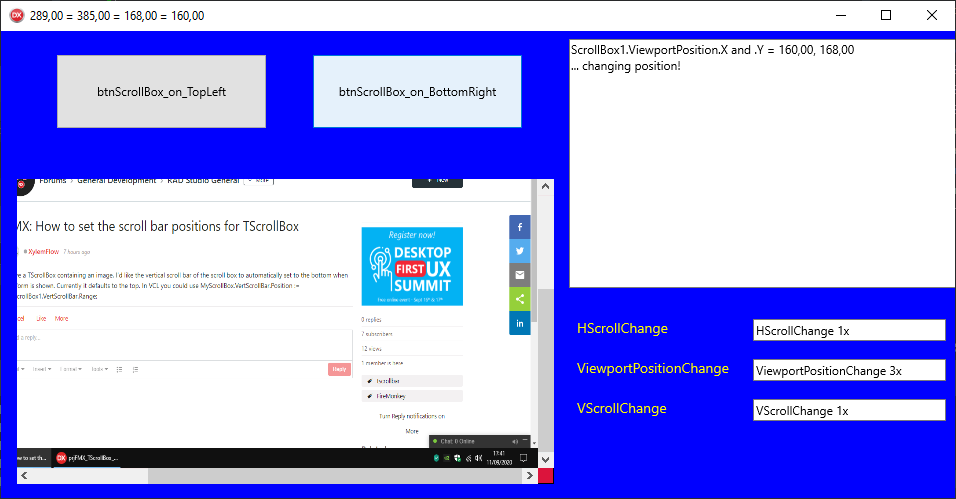Click the Facebook share icon
Viewport: 956px width, 499px height.
(520, 227)
